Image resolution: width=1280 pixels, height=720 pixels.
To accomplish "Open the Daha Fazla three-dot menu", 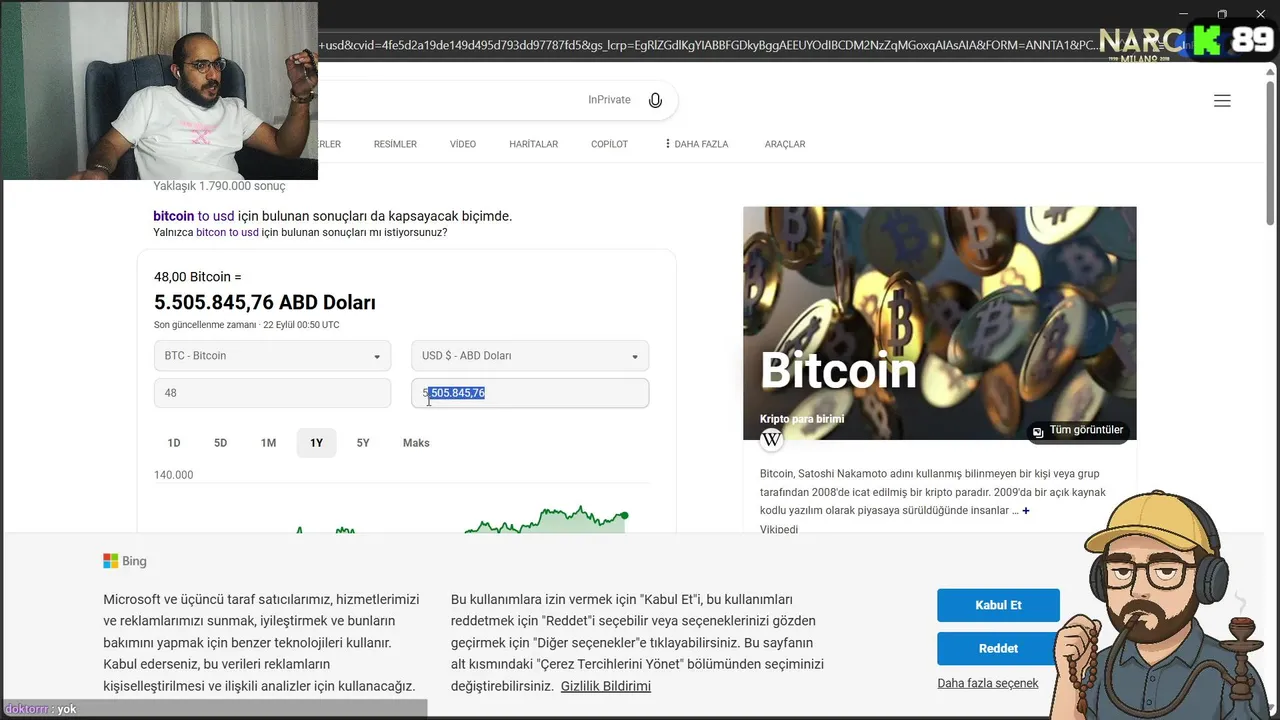I will click(697, 144).
